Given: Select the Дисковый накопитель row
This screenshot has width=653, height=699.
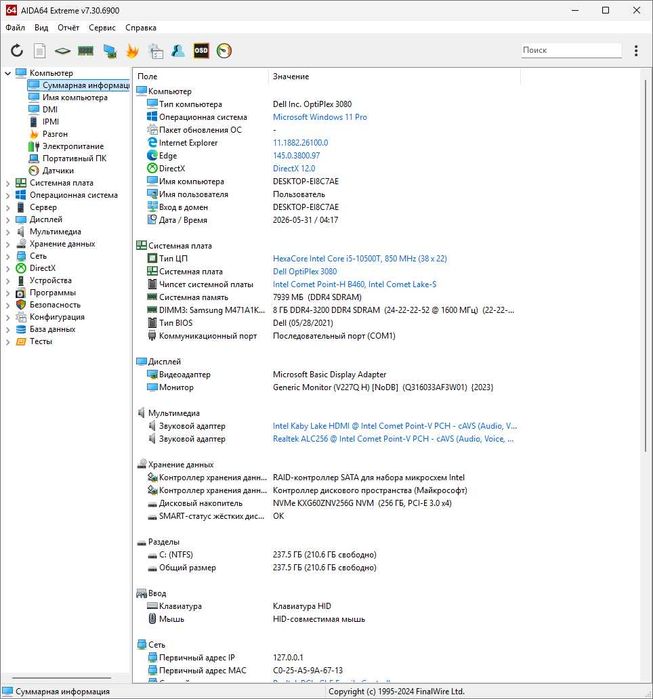Looking at the screenshot, I should 327,503.
